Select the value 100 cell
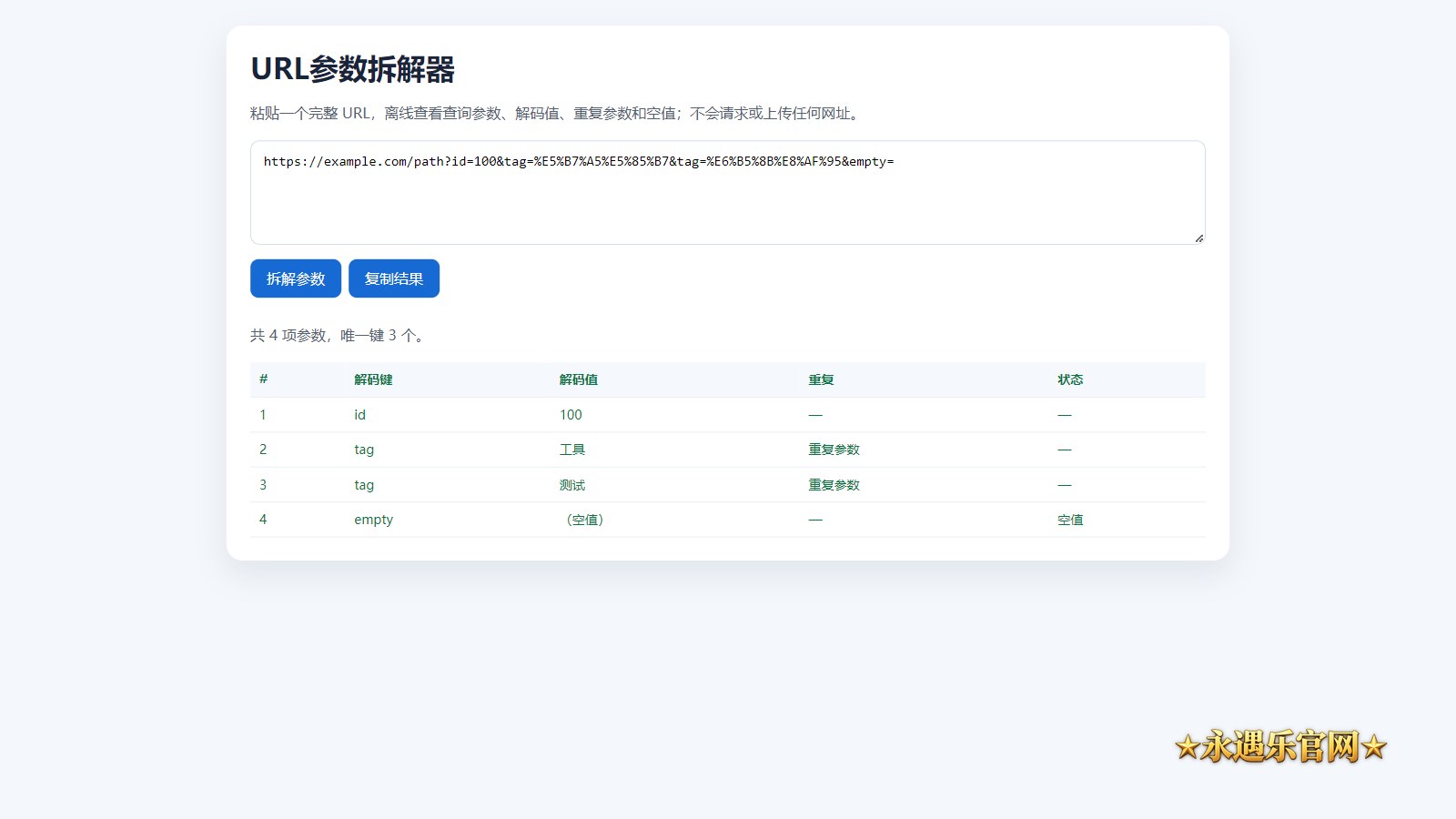The width and height of the screenshot is (1456, 819). (571, 415)
